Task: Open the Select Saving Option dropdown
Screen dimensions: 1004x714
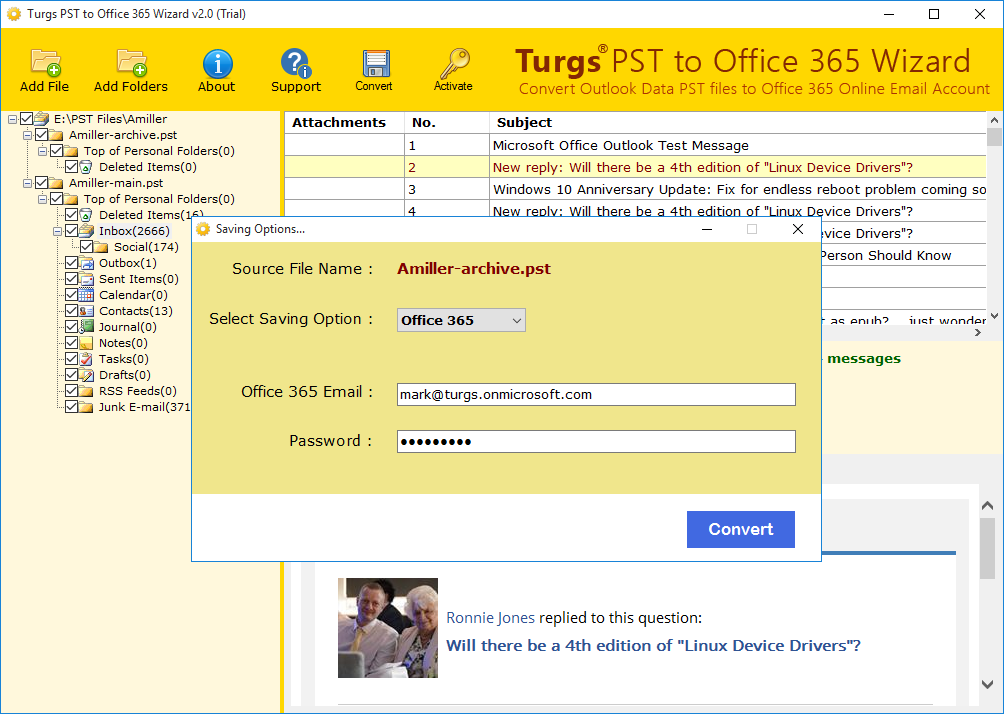Action: pyautogui.click(x=461, y=320)
